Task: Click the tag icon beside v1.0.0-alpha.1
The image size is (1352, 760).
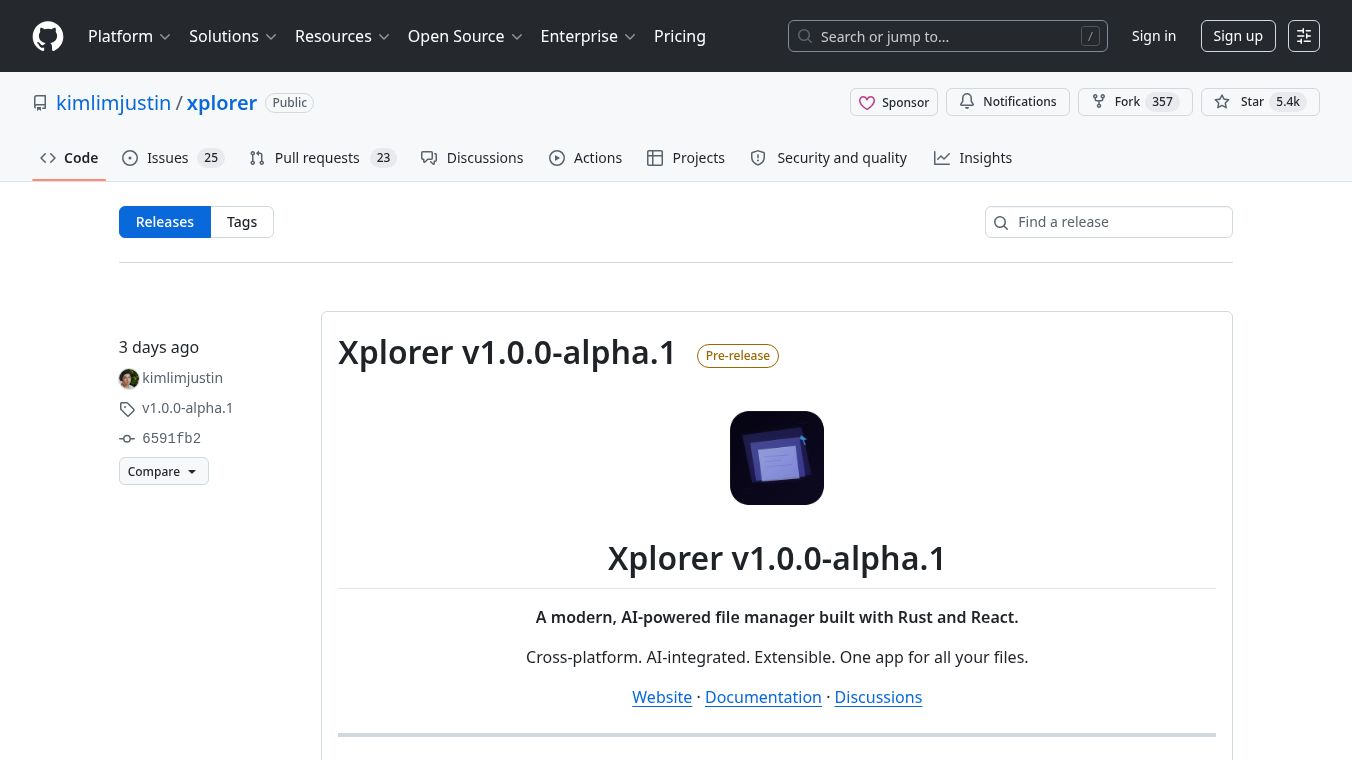Action: point(127,409)
